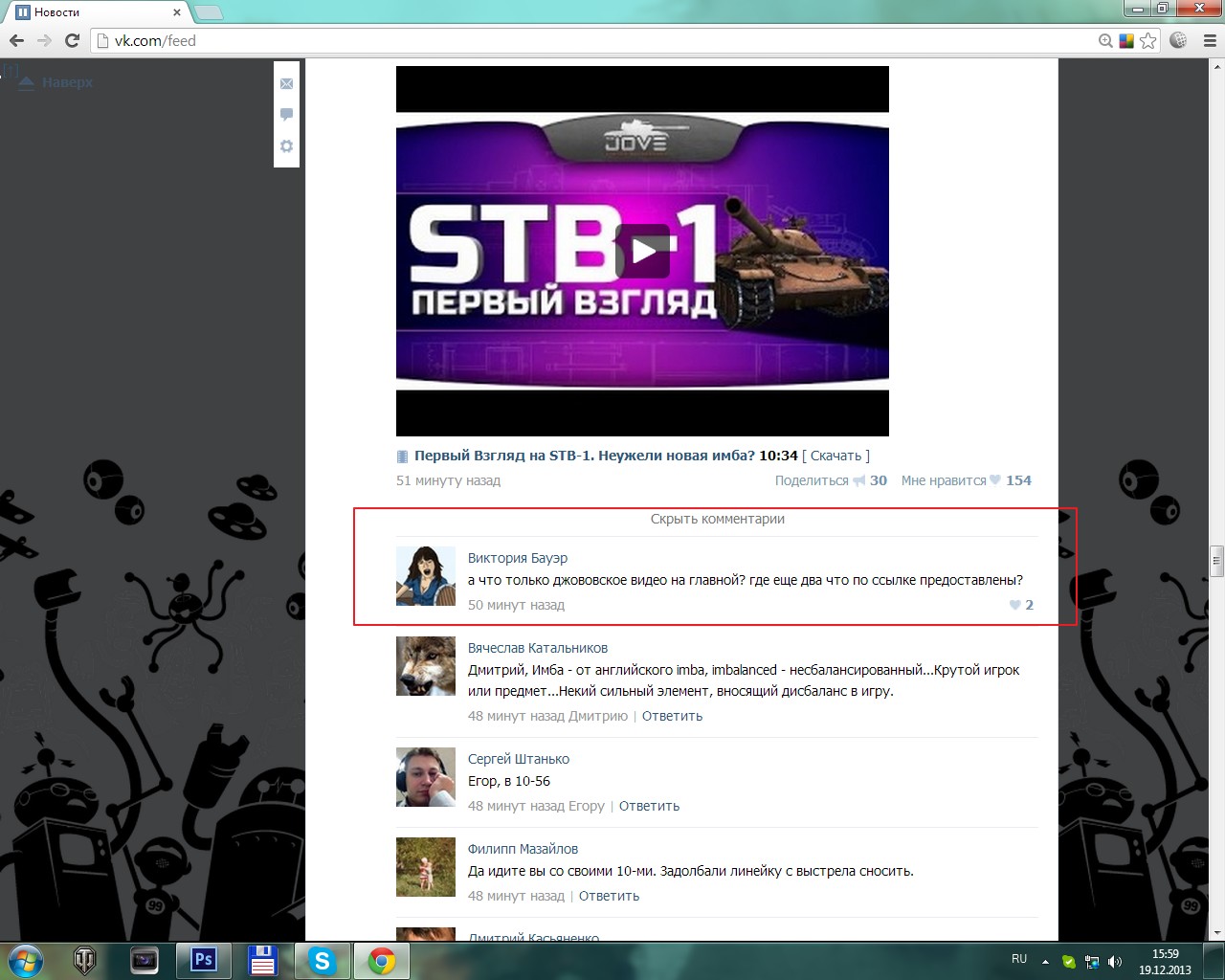
Task: Open Сергей Штанько's profile name
Action: pos(519,759)
